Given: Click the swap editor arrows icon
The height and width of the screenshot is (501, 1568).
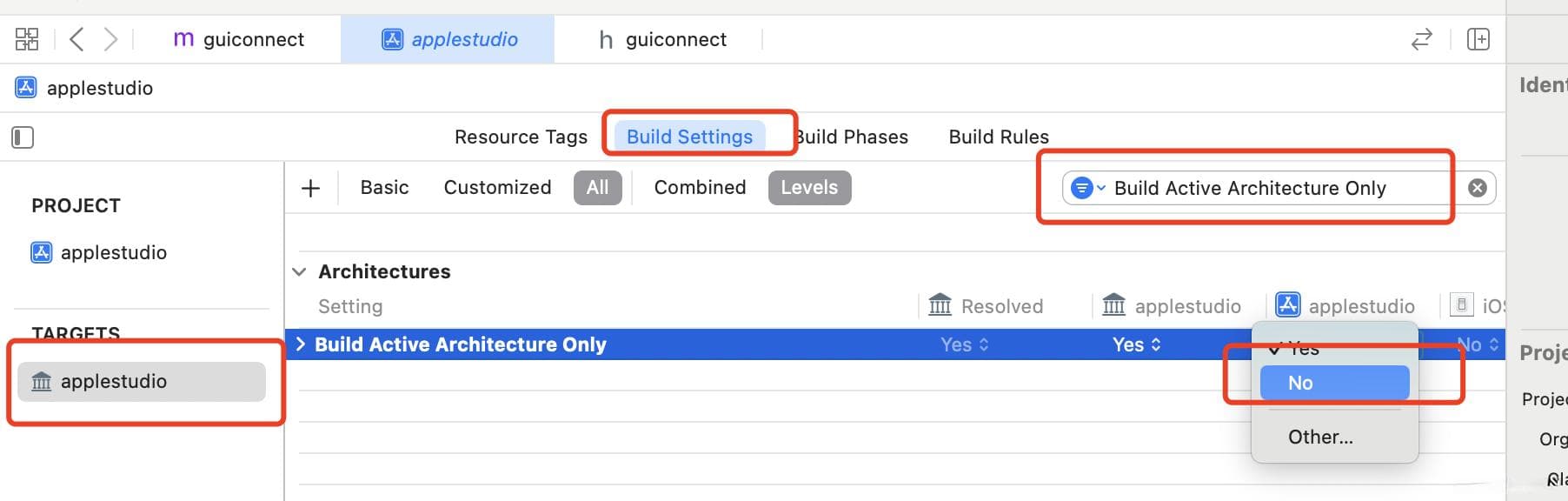Looking at the screenshot, I should (1421, 39).
